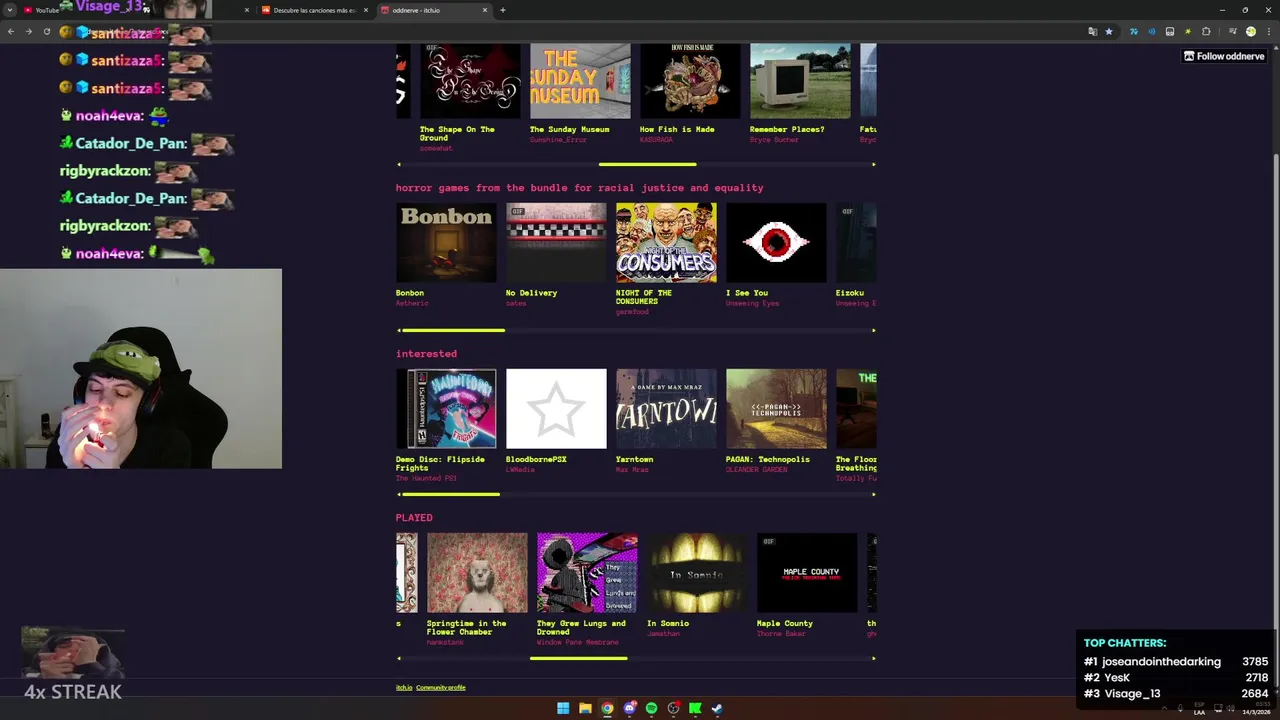Image resolution: width=1280 pixels, height=720 pixels.
Task: Click the ESP LAA language indicator
Action: click(x=1199, y=708)
